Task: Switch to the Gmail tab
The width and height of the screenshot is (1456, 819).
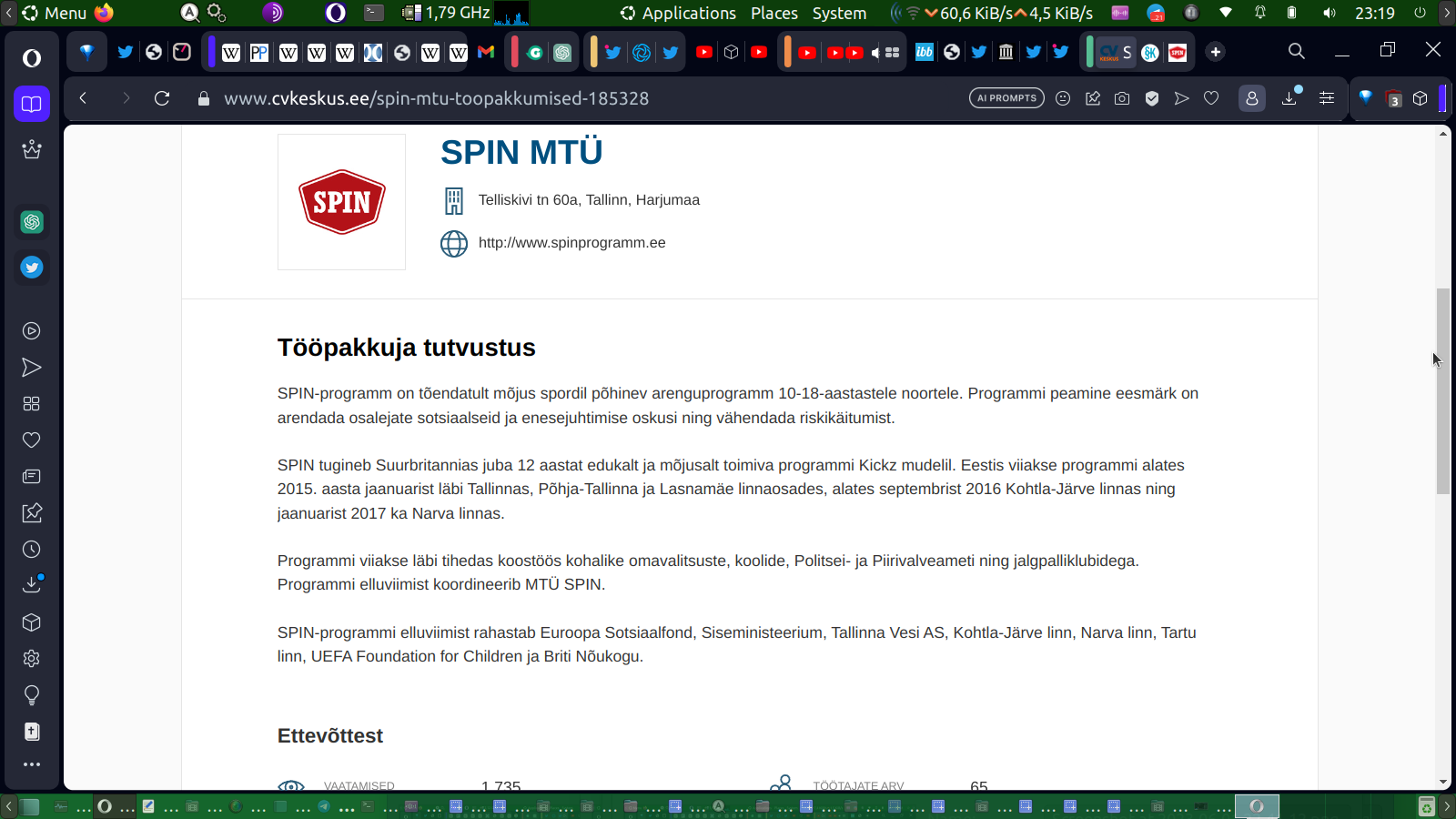Action: tap(486, 53)
